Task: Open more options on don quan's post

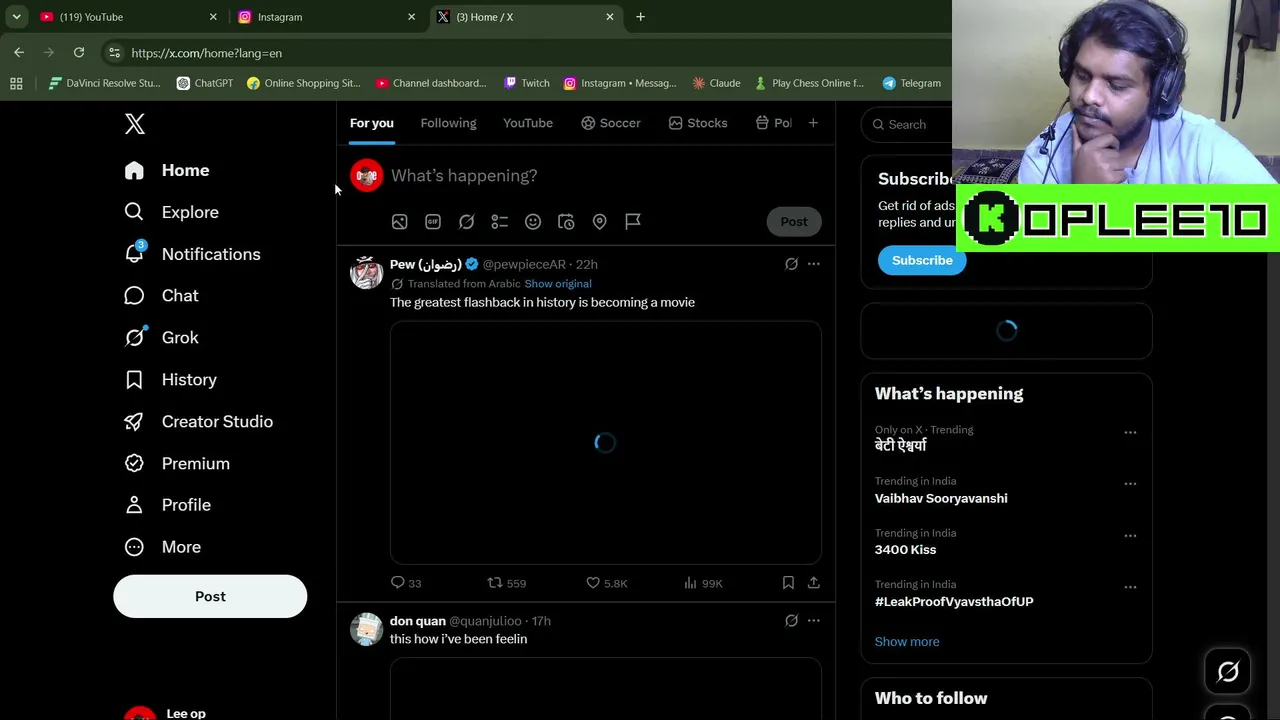Action: tap(814, 621)
